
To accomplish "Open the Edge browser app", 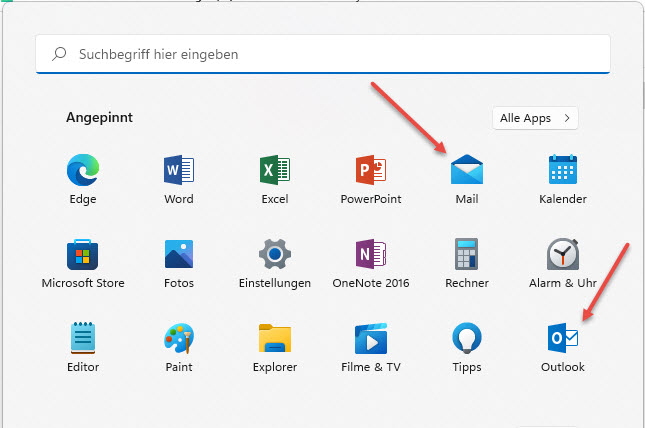I will tap(82, 172).
